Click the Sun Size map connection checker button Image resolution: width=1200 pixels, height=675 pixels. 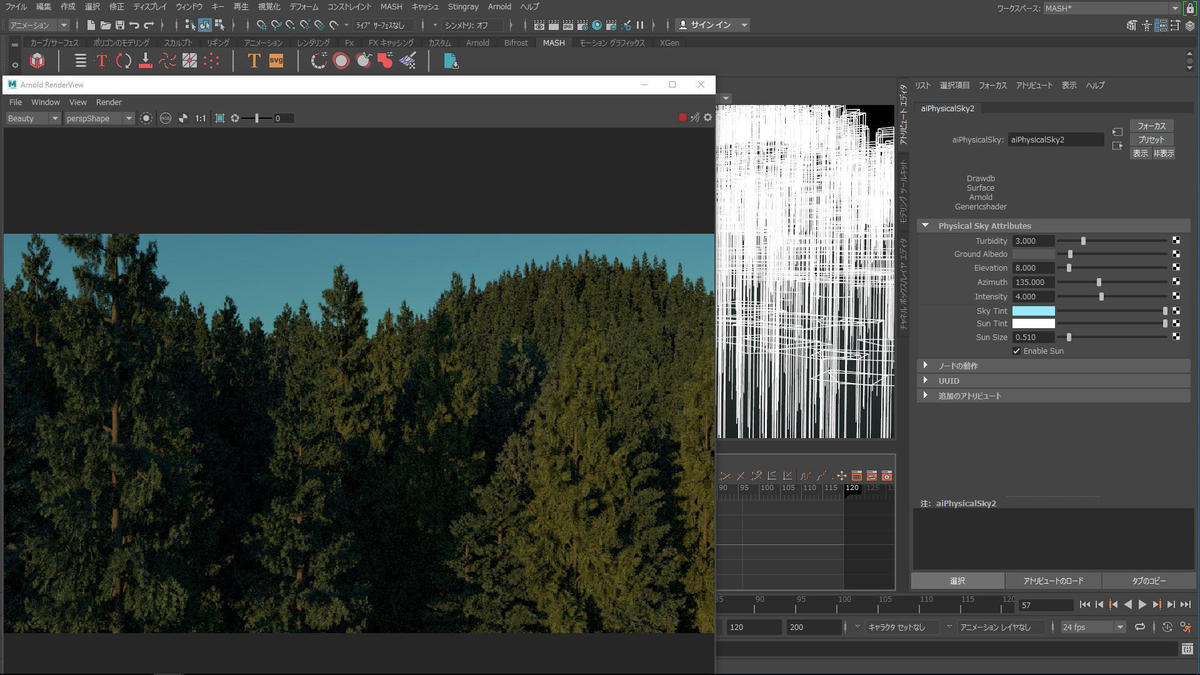pos(1176,337)
